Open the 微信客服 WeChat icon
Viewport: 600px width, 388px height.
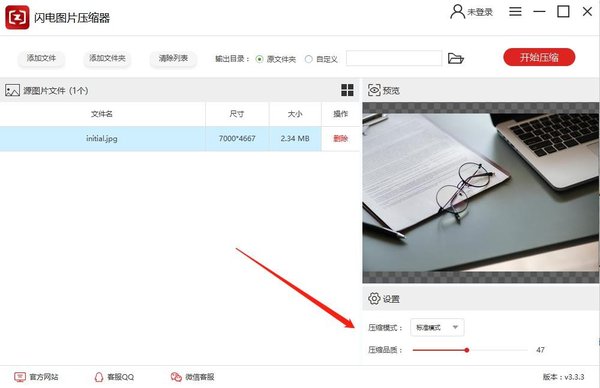tap(176, 377)
